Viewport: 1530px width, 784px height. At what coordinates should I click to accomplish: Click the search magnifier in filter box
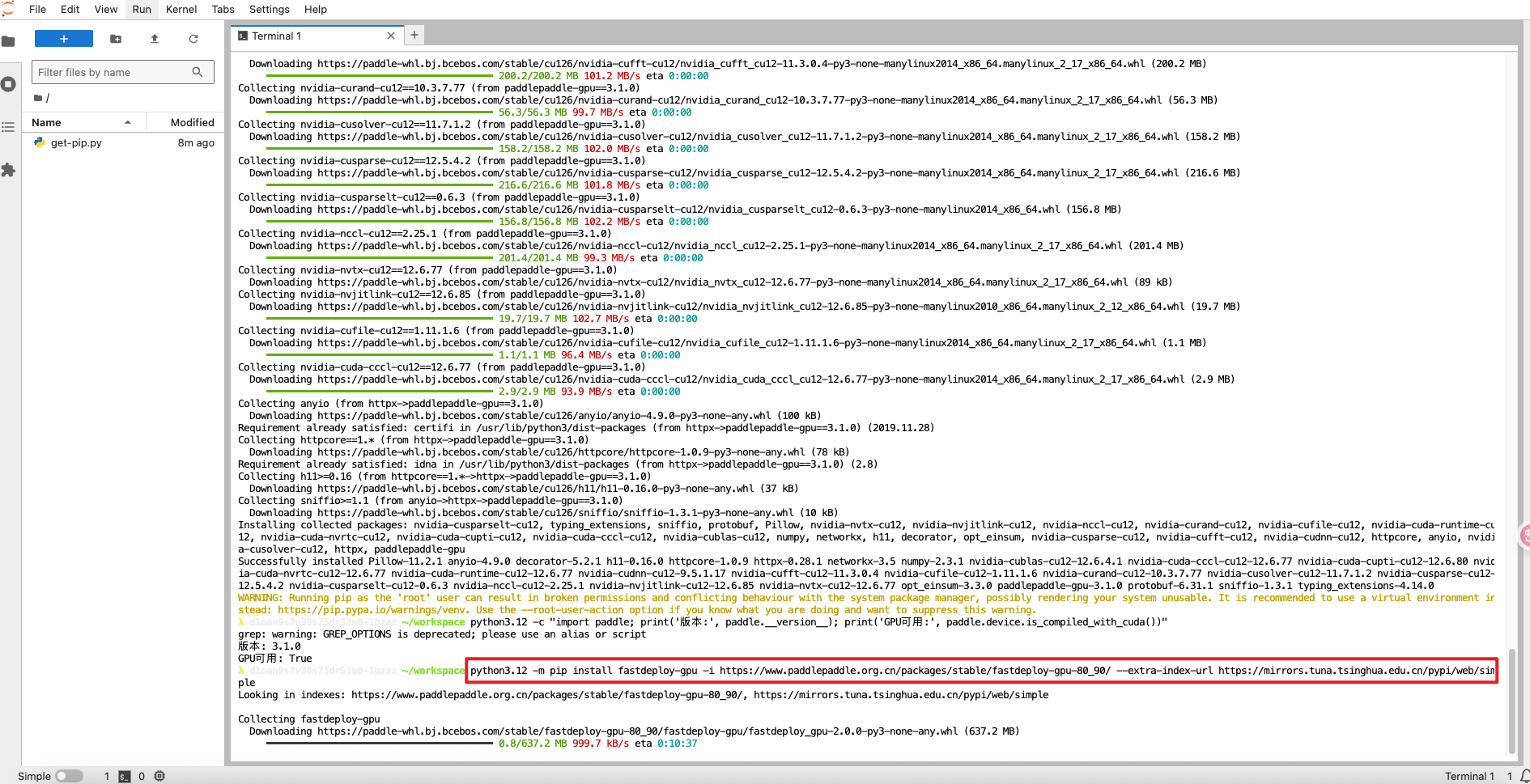click(198, 72)
